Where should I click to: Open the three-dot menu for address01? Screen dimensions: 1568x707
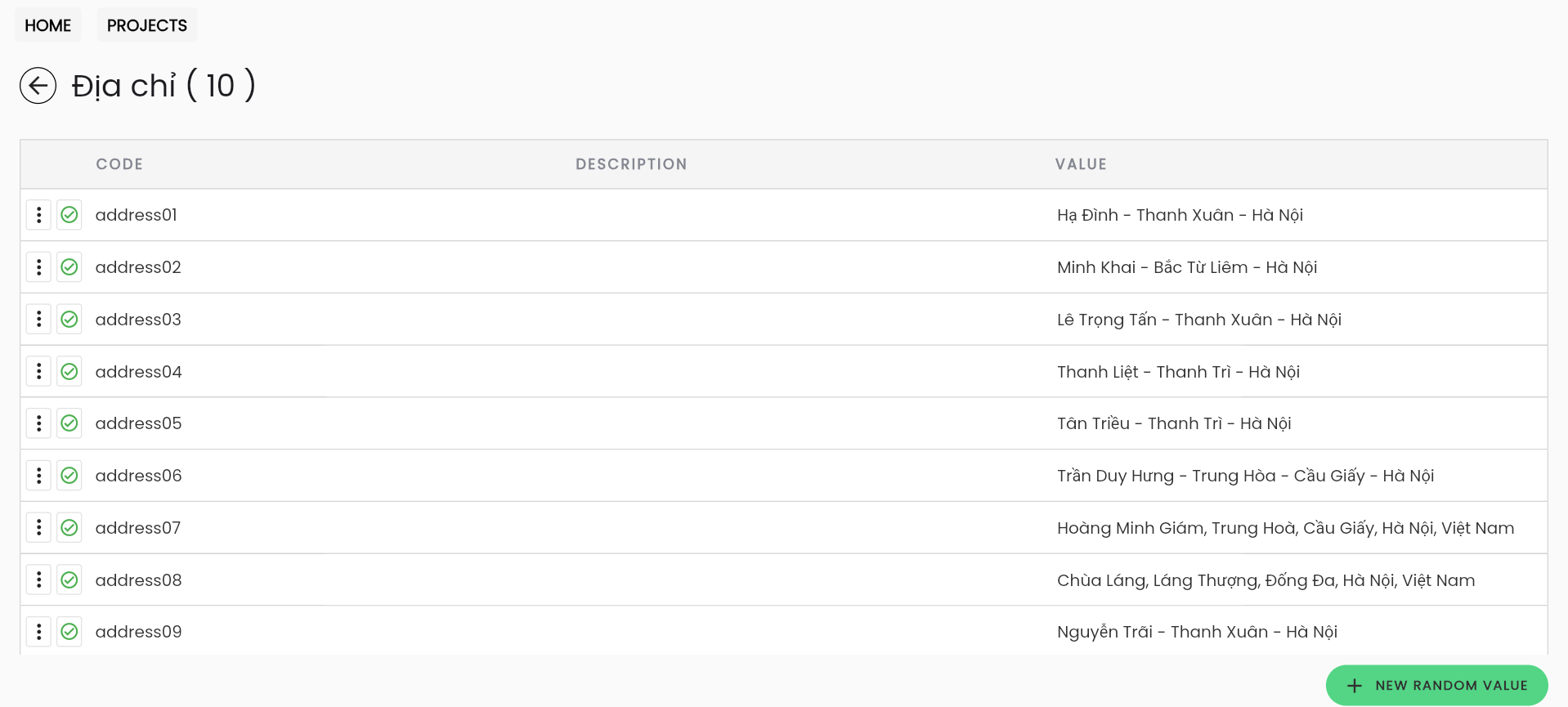pyautogui.click(x=38, y=215)
